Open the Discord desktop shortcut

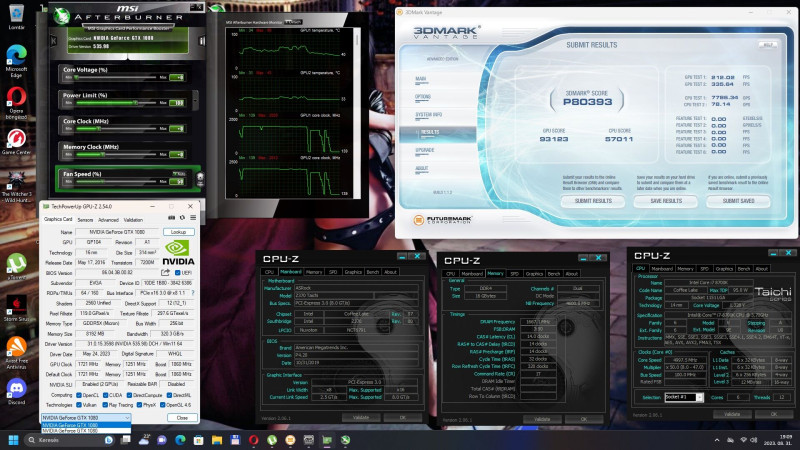[16, 392]
